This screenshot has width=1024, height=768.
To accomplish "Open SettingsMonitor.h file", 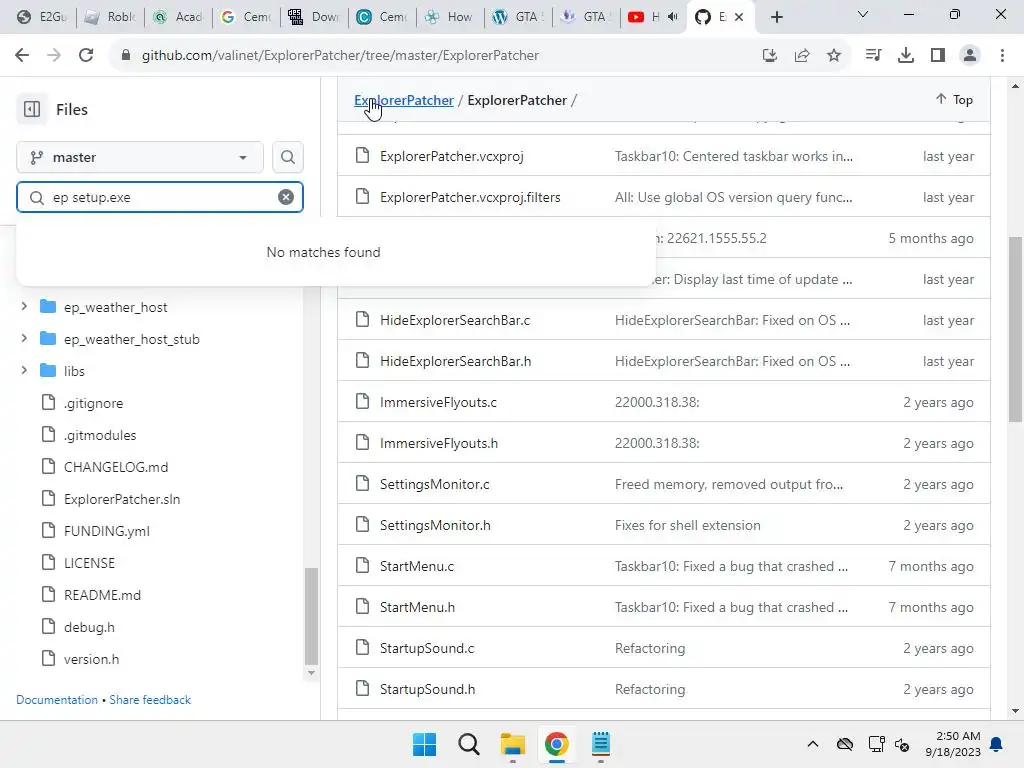I will pyautogui.click(x=436, y=525).
